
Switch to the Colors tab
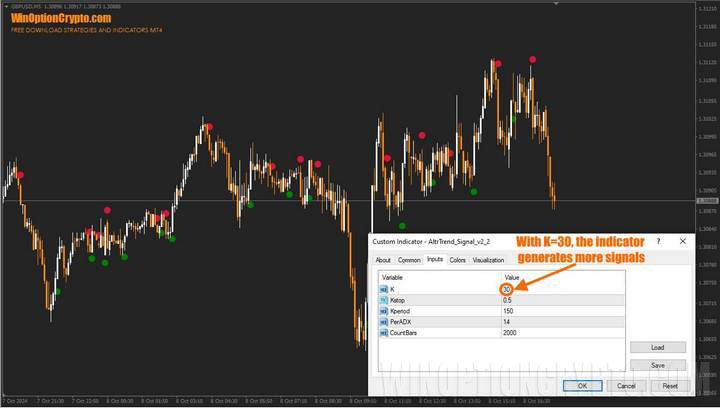457,260
